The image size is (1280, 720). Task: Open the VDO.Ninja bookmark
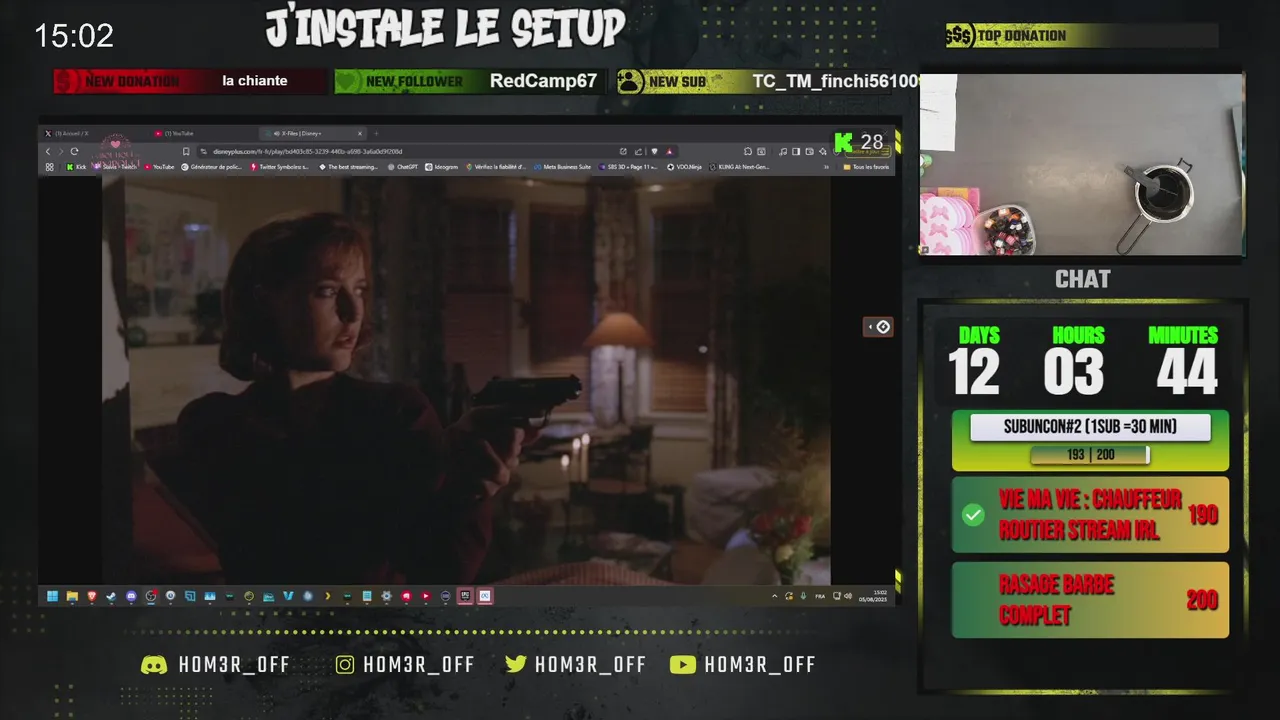click(x=684, y=167)
